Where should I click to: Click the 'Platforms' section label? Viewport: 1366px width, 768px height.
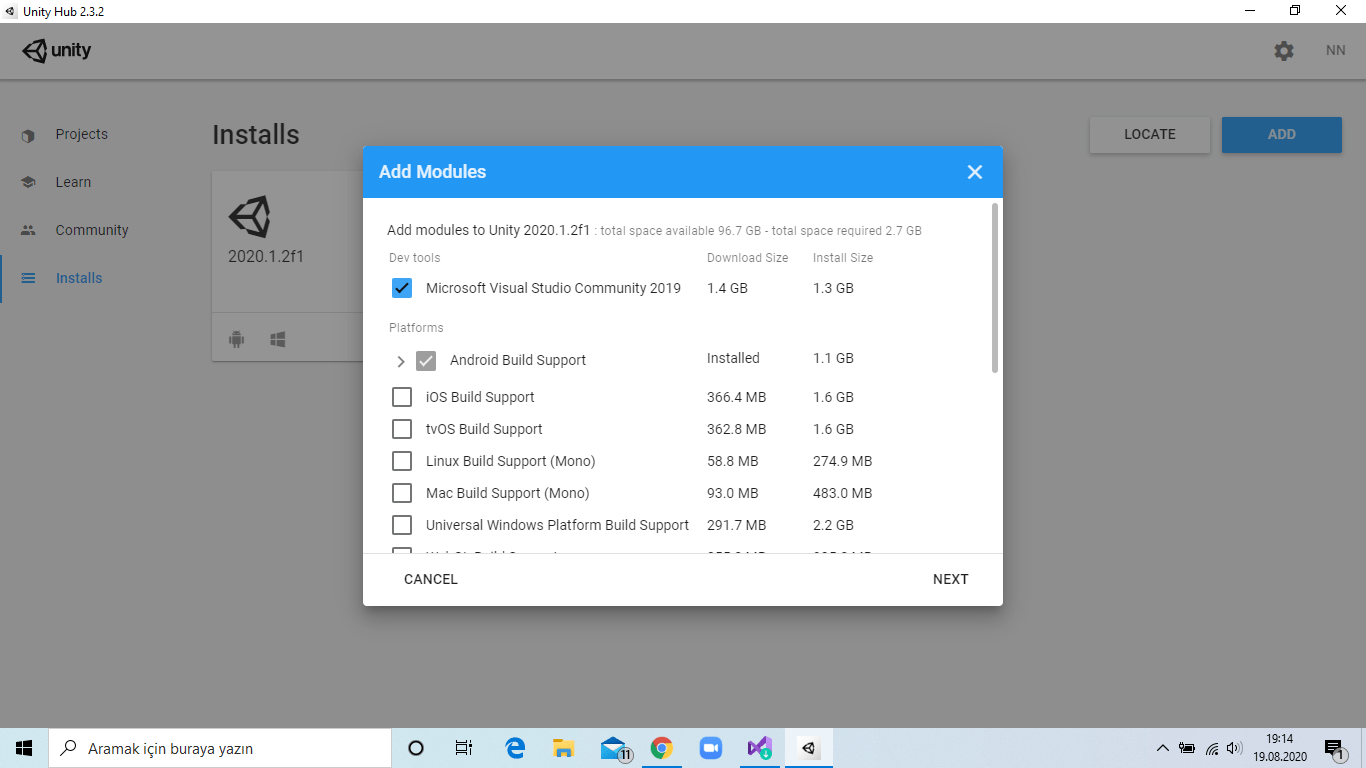coord(416,328)
